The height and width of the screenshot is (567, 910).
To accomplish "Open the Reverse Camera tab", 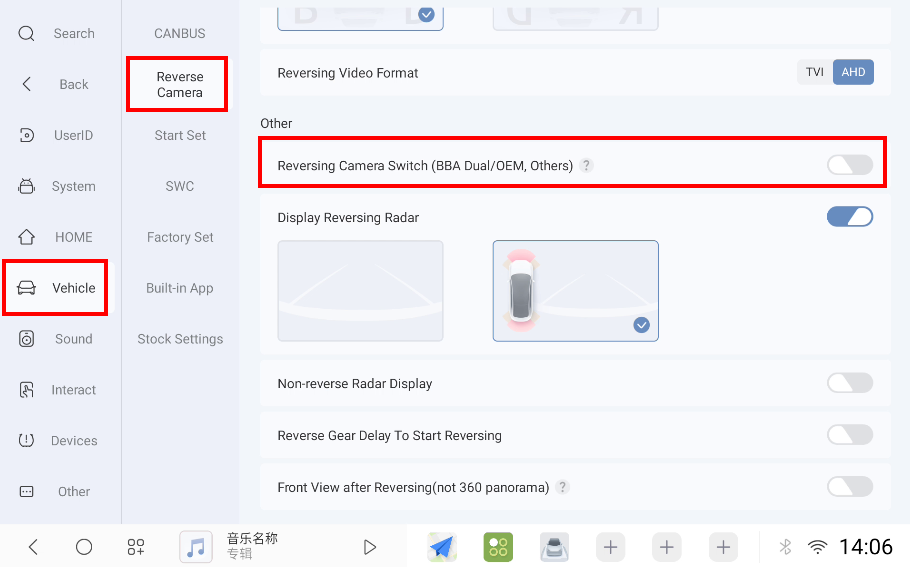I will 180,85.
